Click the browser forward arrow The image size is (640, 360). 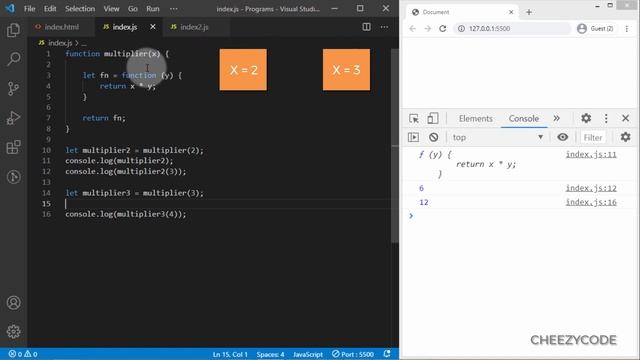(x=427, y=29)
